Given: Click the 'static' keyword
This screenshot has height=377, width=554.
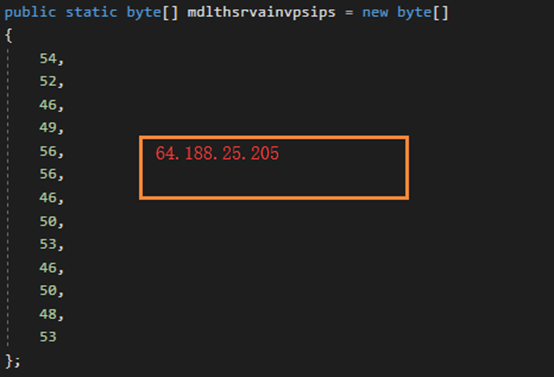Looking at the screenshot, I should tap(91, 12).
